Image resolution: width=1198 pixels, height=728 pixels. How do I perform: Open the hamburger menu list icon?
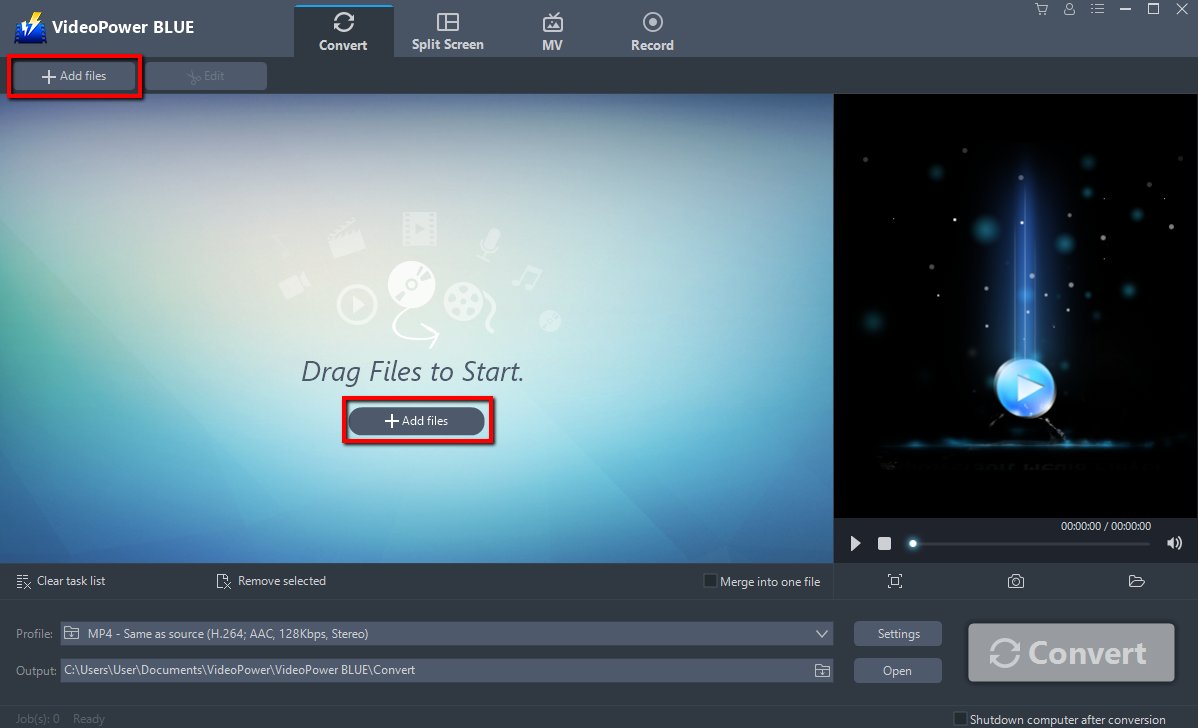point(1097,9)
